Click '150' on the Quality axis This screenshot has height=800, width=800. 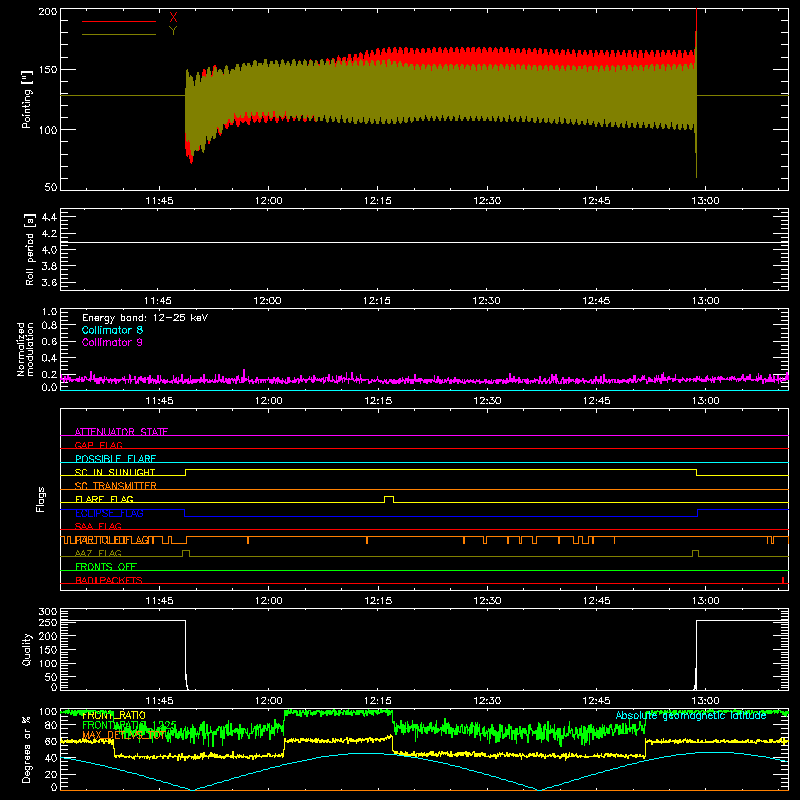click(48, 650)
